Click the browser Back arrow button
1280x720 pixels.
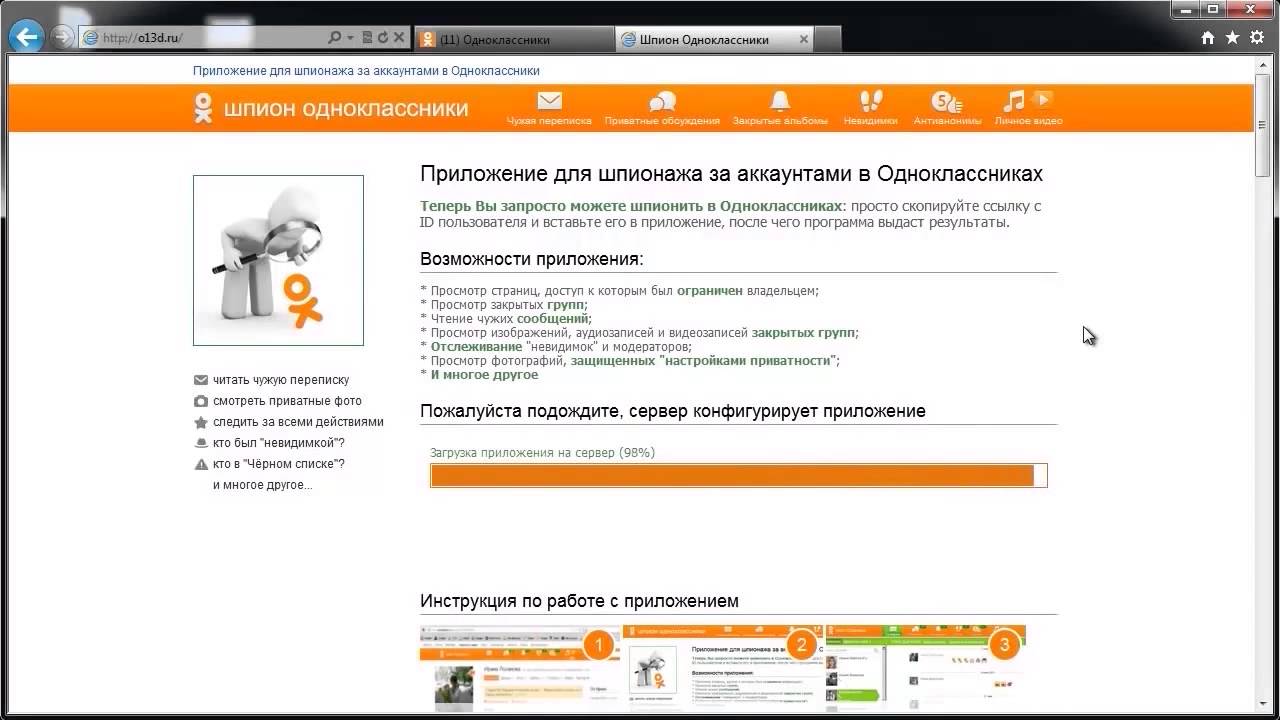pos(27,38)
